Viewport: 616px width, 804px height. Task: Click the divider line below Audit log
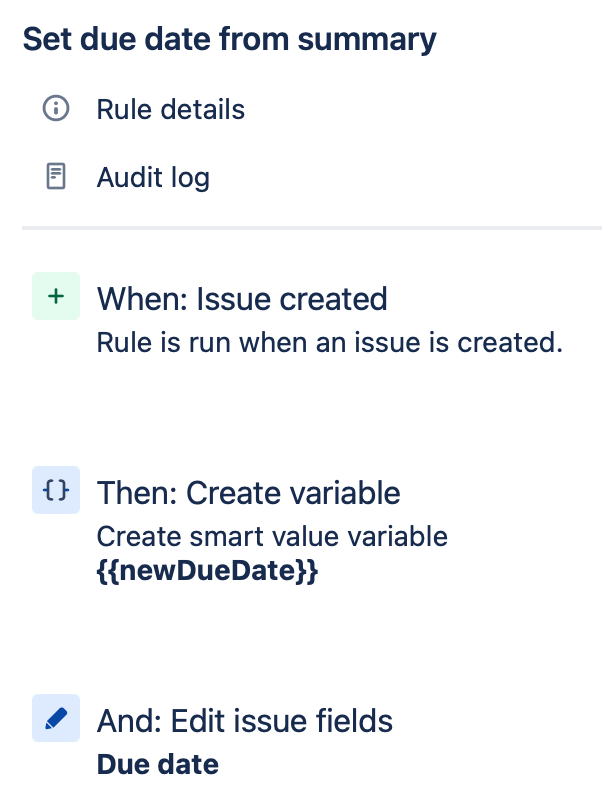(x=308, y=228)
